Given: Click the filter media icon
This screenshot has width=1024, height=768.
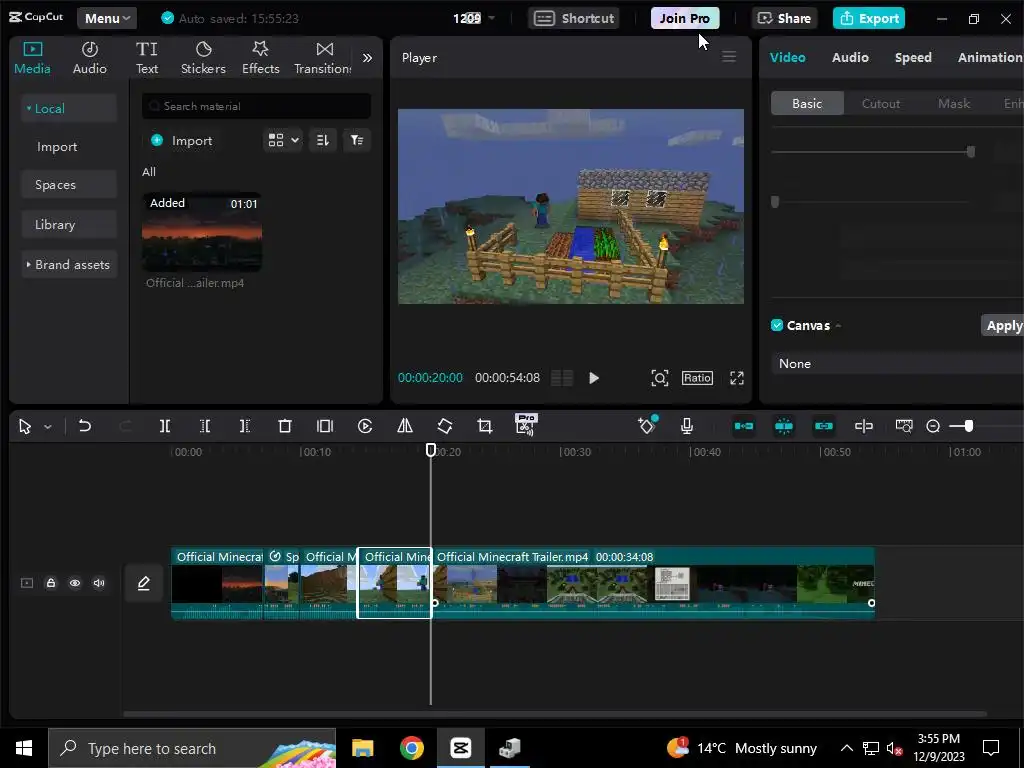Looking at the screenshot, I should point(357,140).
